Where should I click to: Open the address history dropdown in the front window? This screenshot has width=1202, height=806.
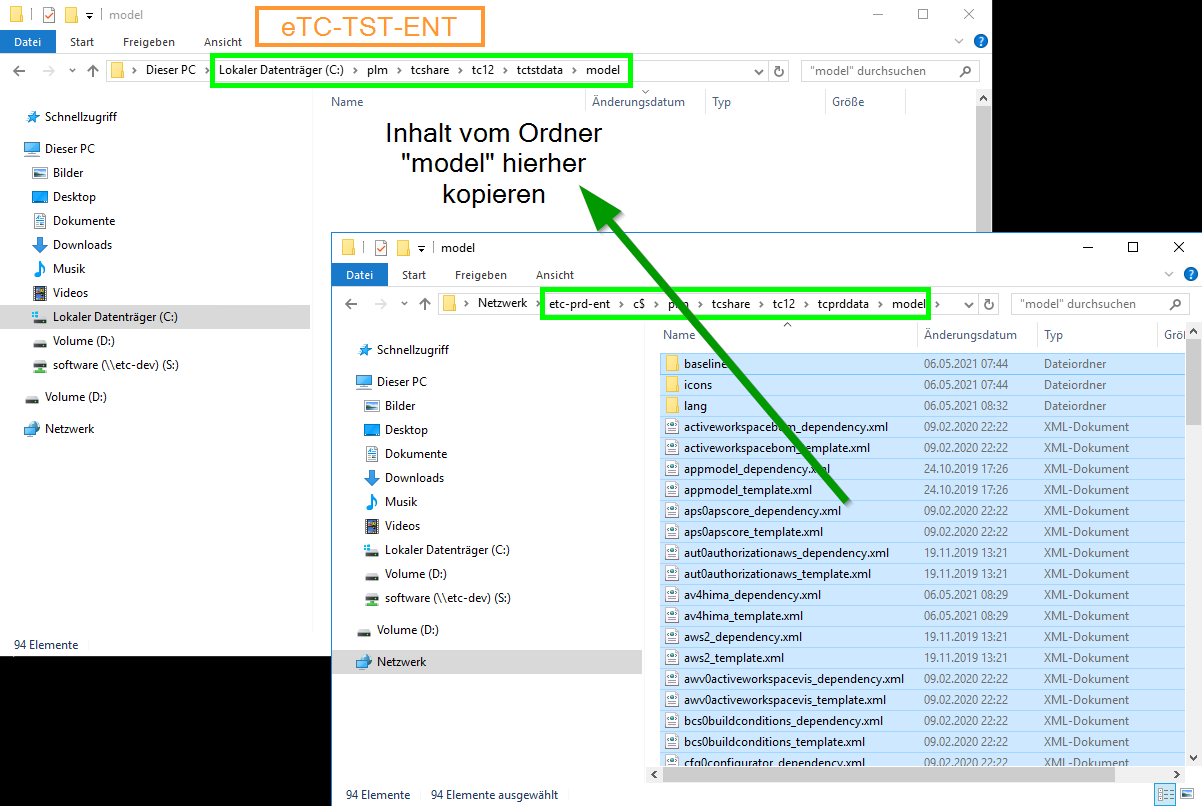[968, 304]
